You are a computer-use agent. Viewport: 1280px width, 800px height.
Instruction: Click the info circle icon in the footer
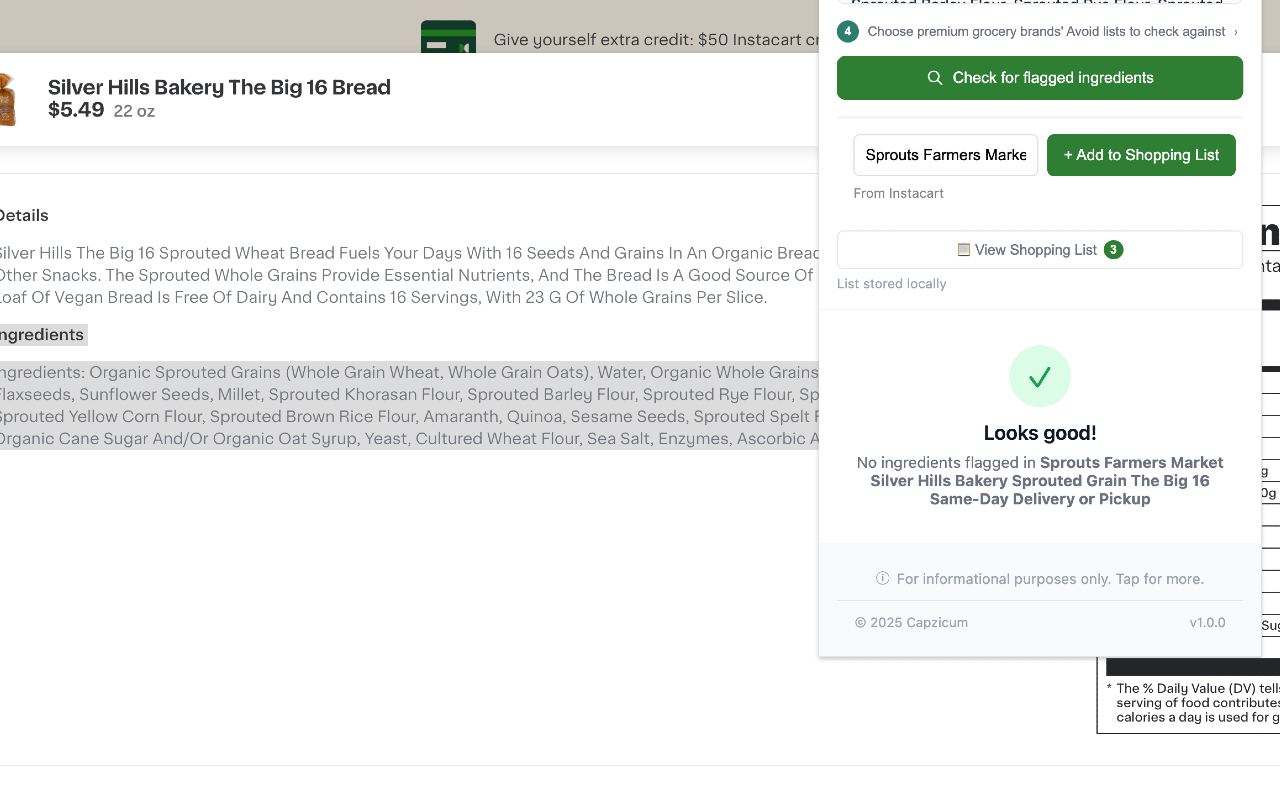[882, 578]
